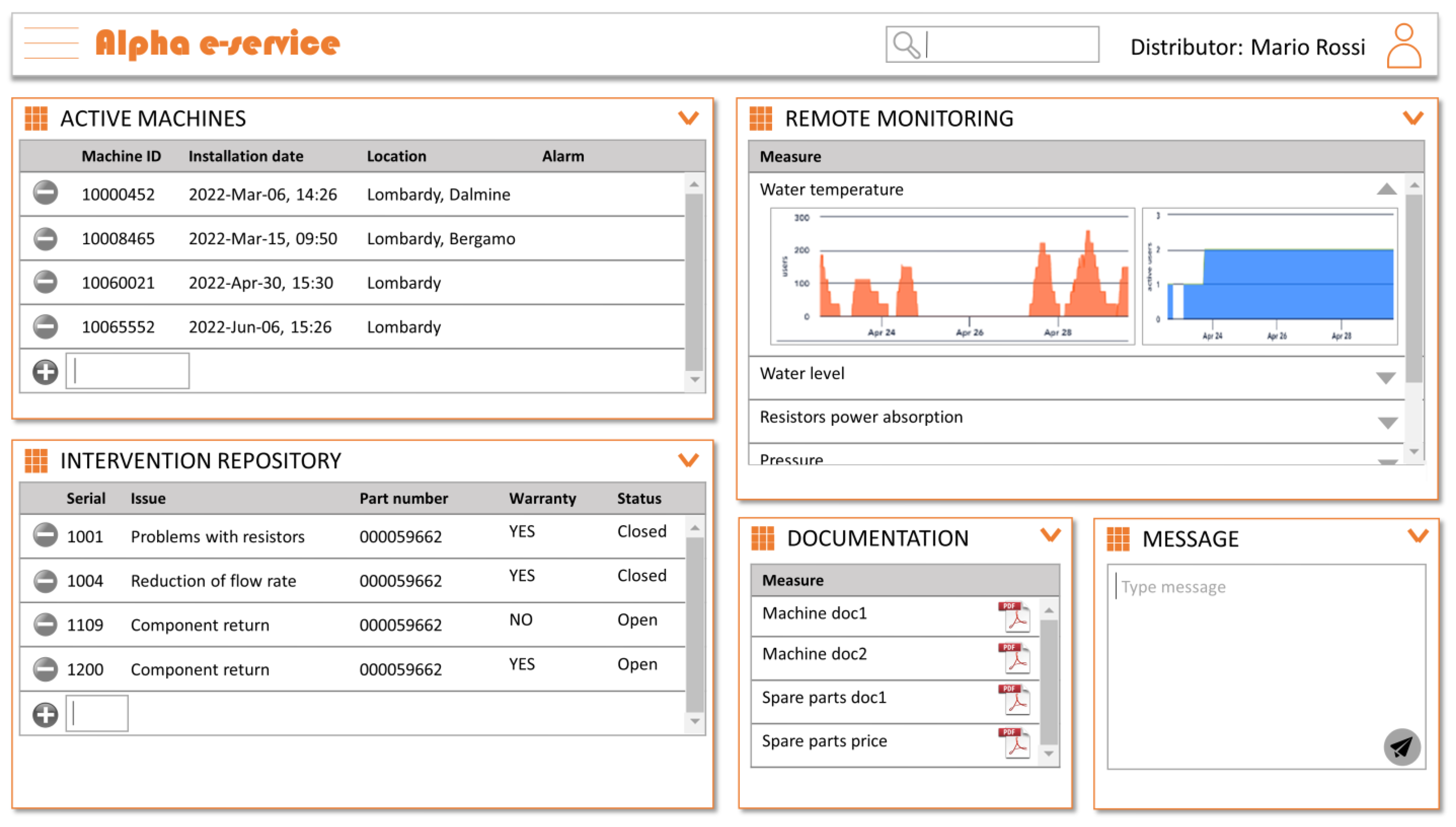Click Remote Monitoring grid icon
Image resolution: width=1456 pixels, height=827 pixels.
pyautogui.click(x=761, y=119)
